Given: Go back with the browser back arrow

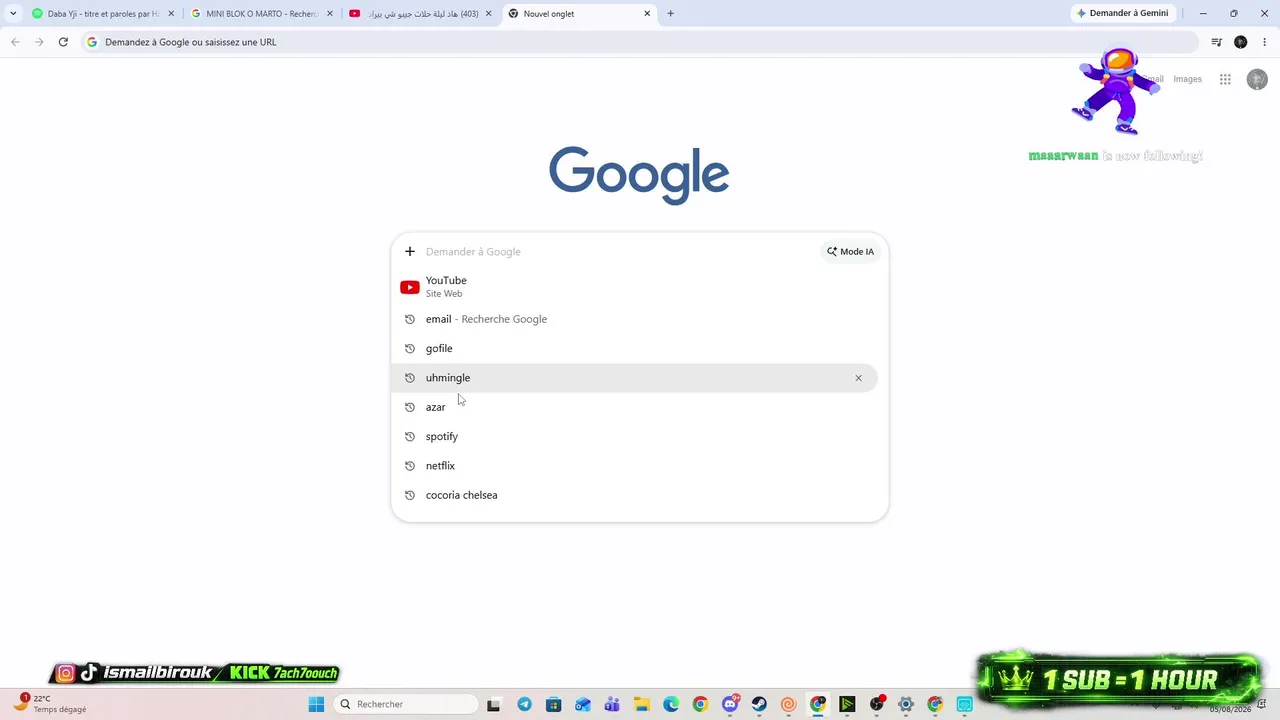Looking at the screenshot, I should click(15, 42).
